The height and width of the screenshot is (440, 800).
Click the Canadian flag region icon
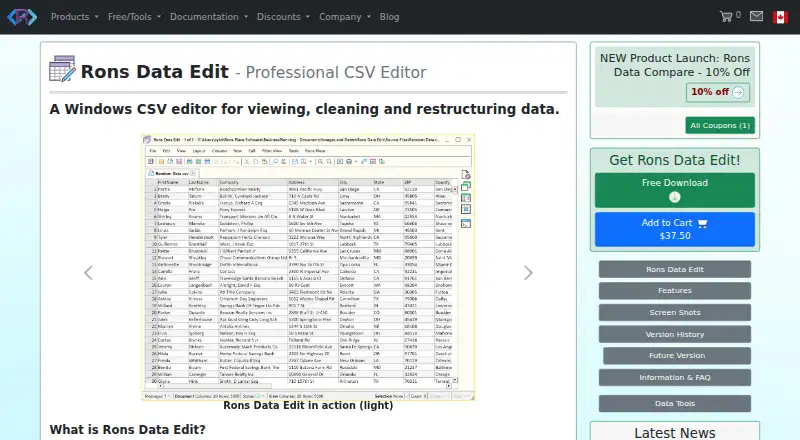(780, 17)
